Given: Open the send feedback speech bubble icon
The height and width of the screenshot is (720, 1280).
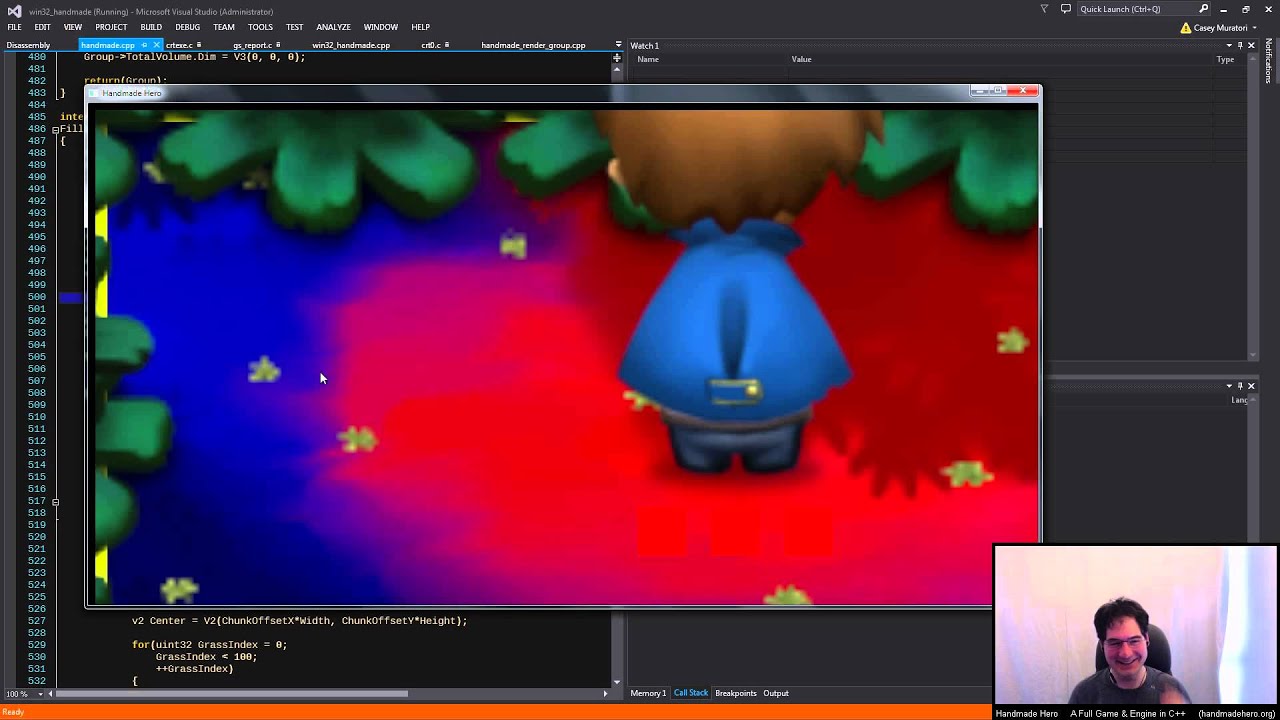Looking at the screenshot, I should tap(1065, 9).
